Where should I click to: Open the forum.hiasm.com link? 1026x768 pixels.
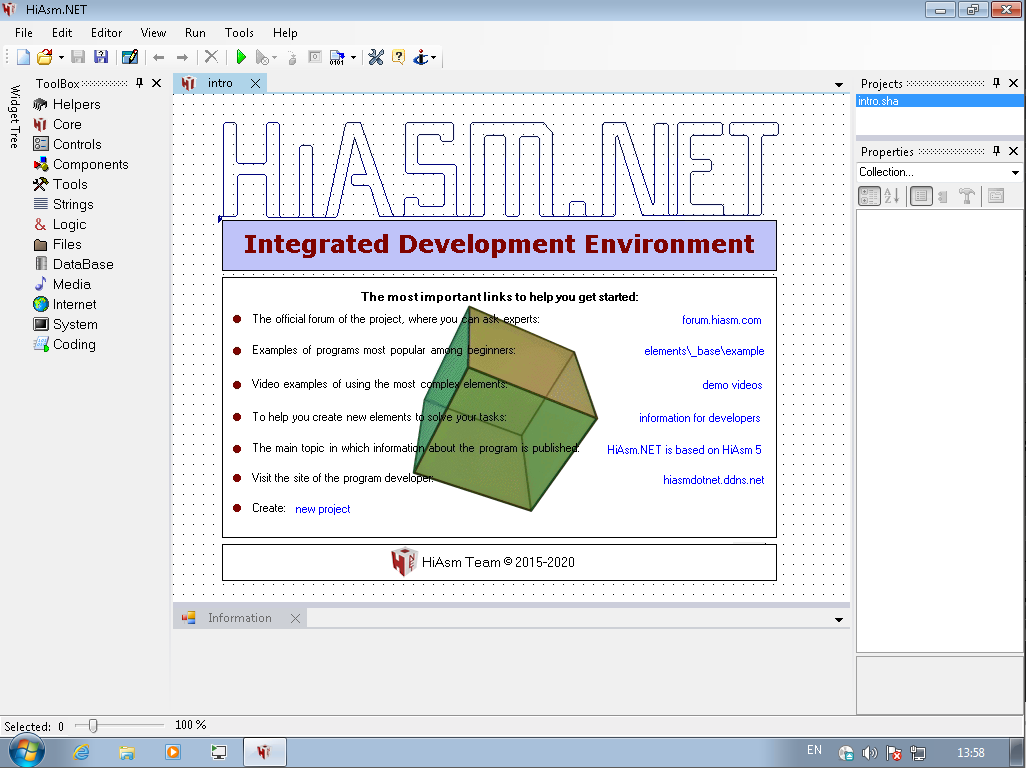click(x=721, y=320)
